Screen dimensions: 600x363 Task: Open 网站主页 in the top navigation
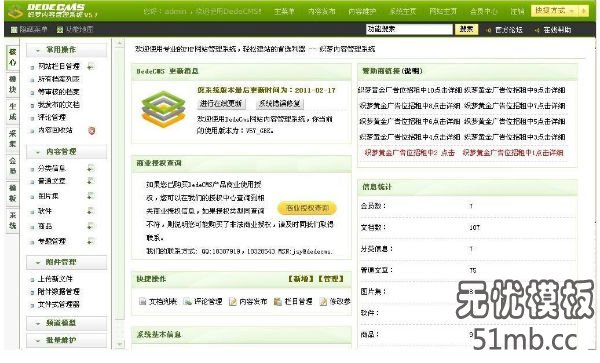pos(443,12)
